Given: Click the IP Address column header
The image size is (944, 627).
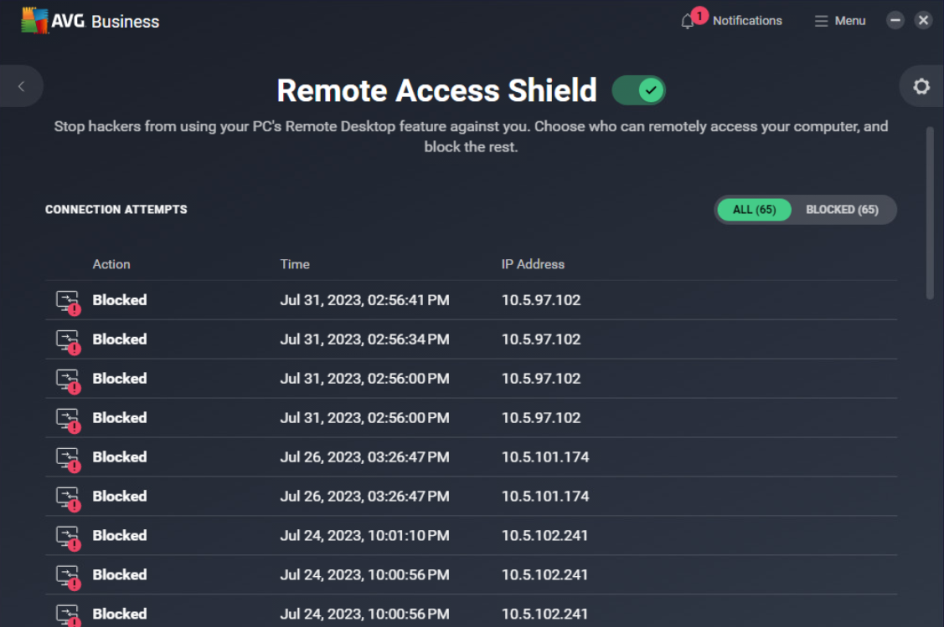Looking at the screenshot, I should point(533,264).
